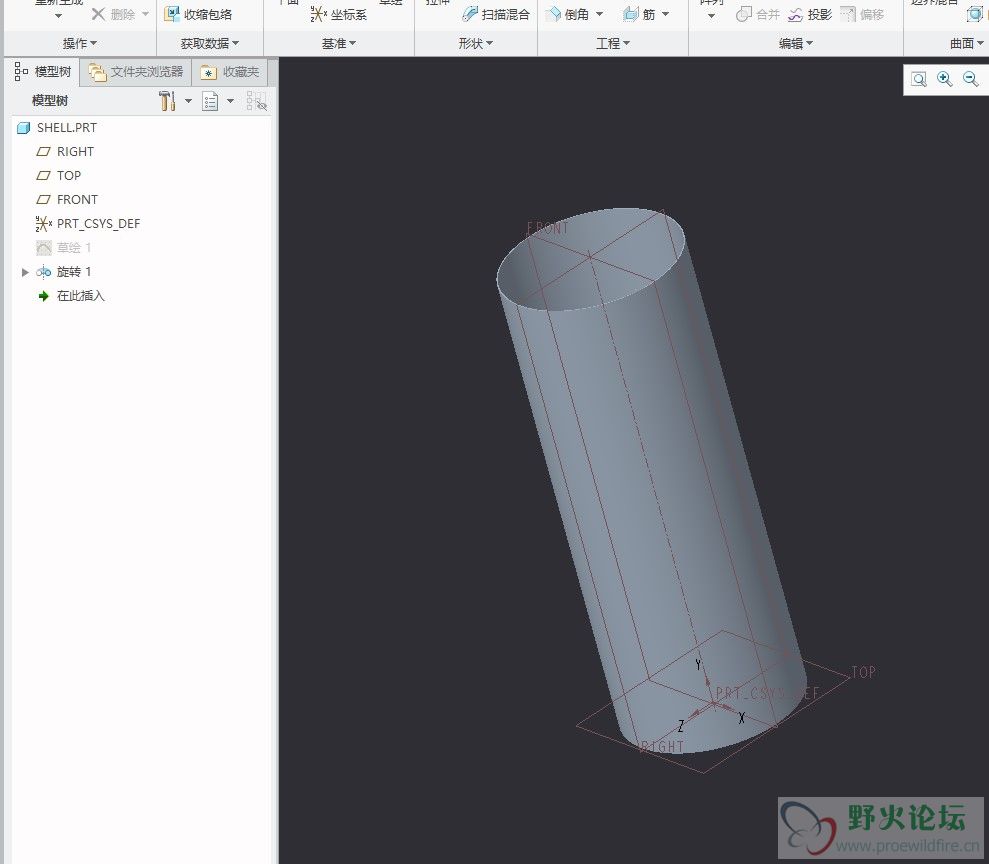
Task: Select the FRONT plane tree item
Action: 78,200
